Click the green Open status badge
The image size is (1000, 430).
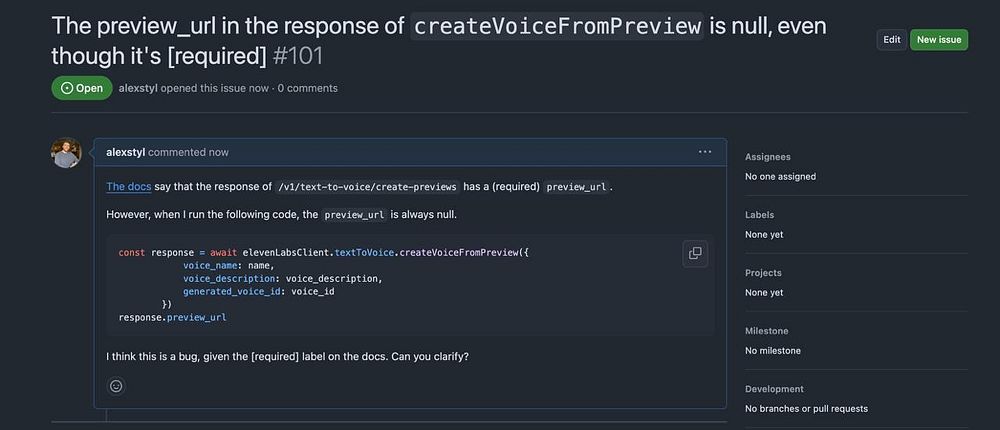[x=82, y=88]
